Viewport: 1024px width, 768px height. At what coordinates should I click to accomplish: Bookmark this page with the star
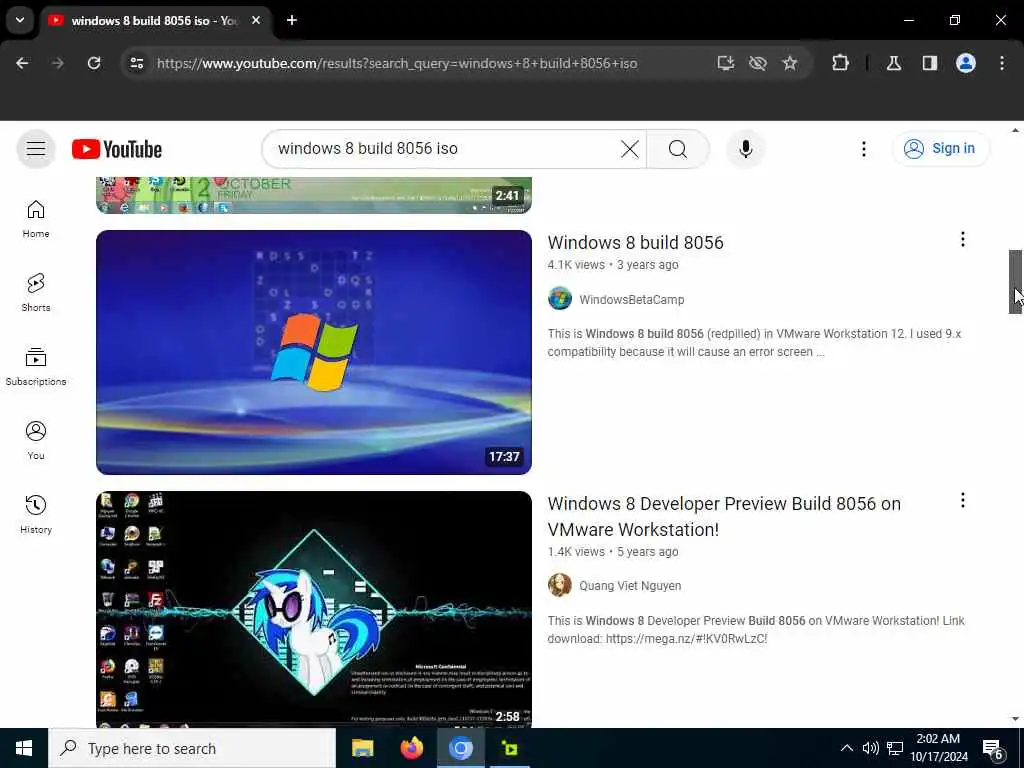pyautogui.click(x=790, y=63)
